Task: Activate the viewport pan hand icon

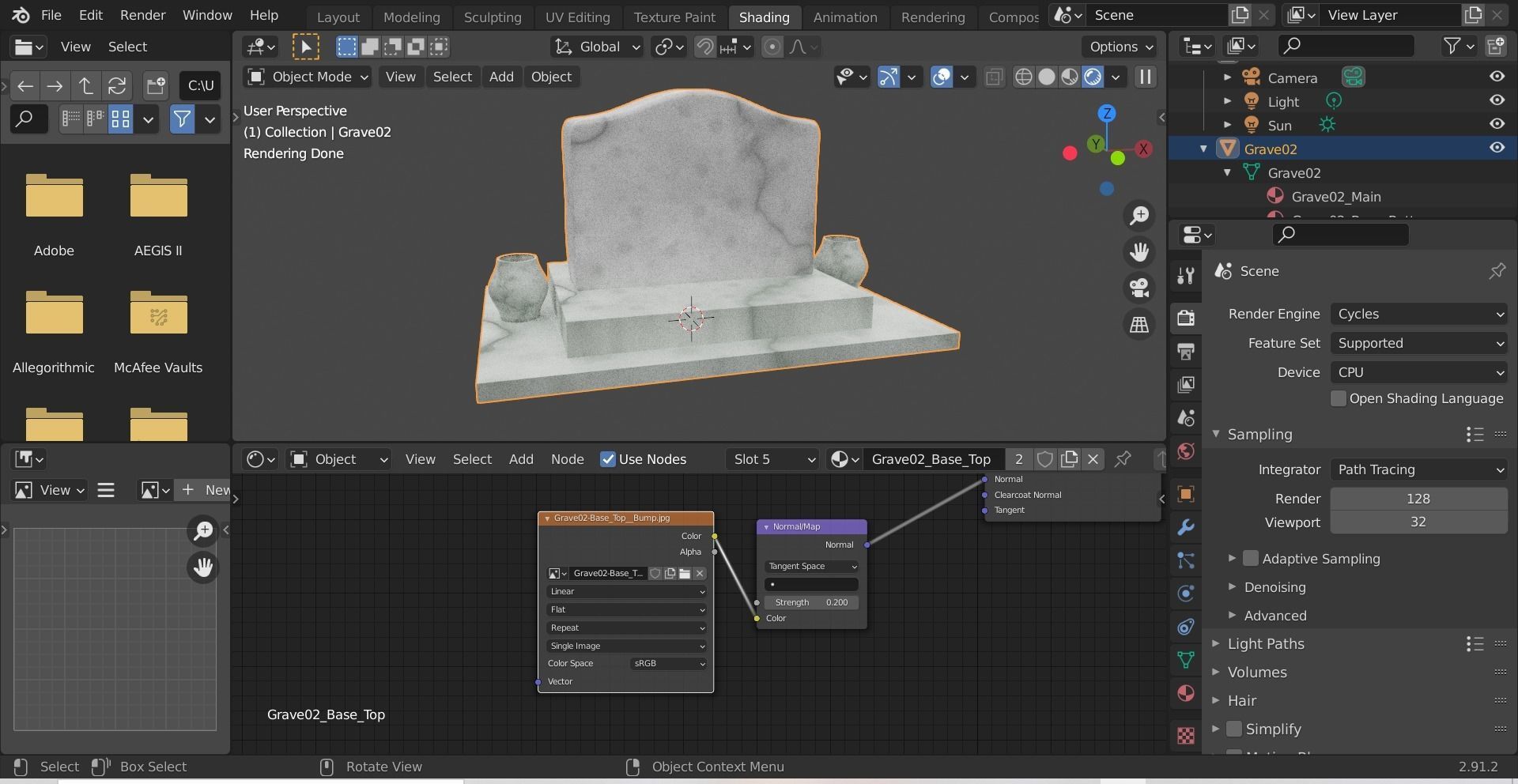Action: point(1139,252)
